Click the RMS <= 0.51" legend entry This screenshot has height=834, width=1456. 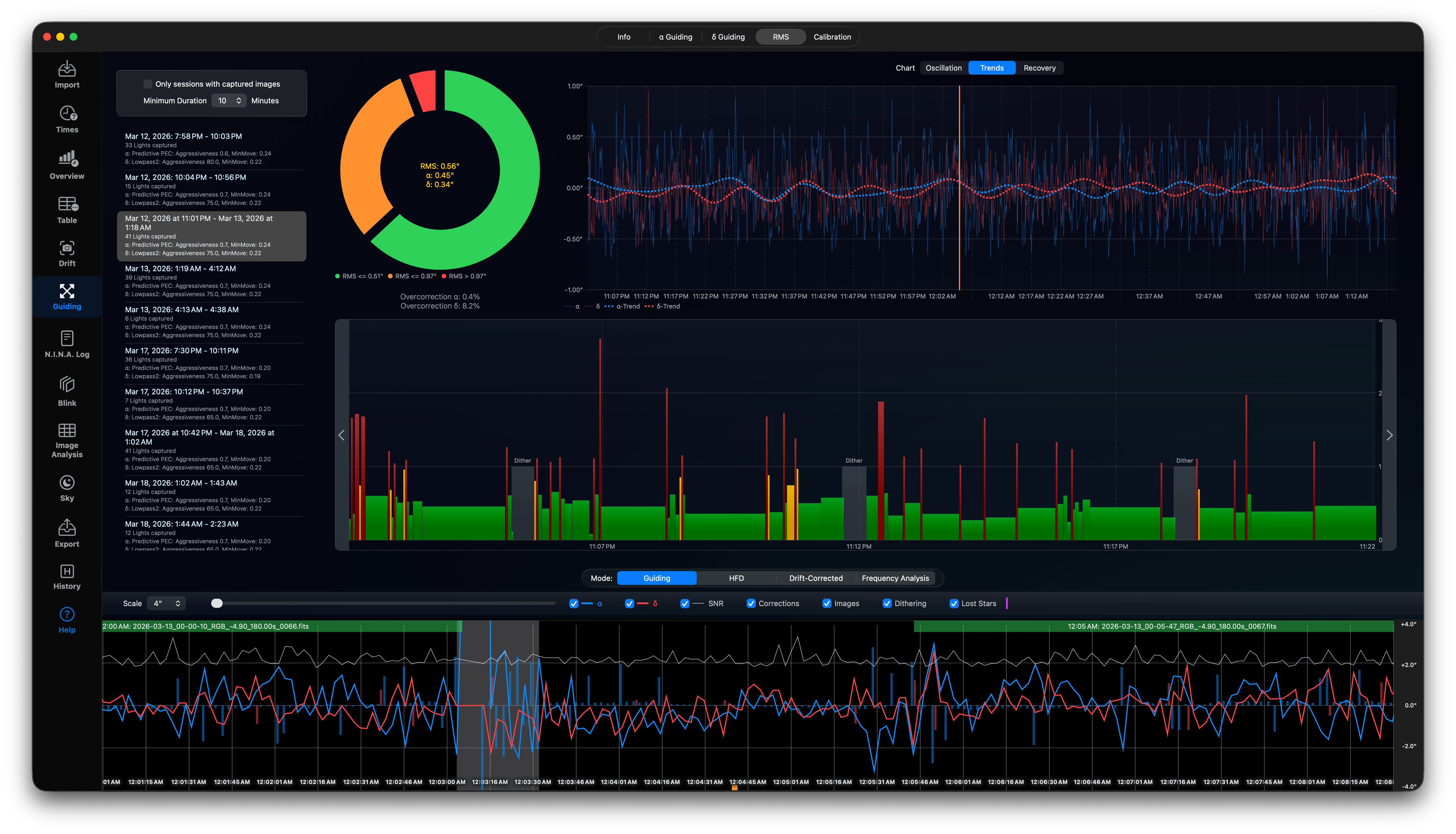(359, 277)
